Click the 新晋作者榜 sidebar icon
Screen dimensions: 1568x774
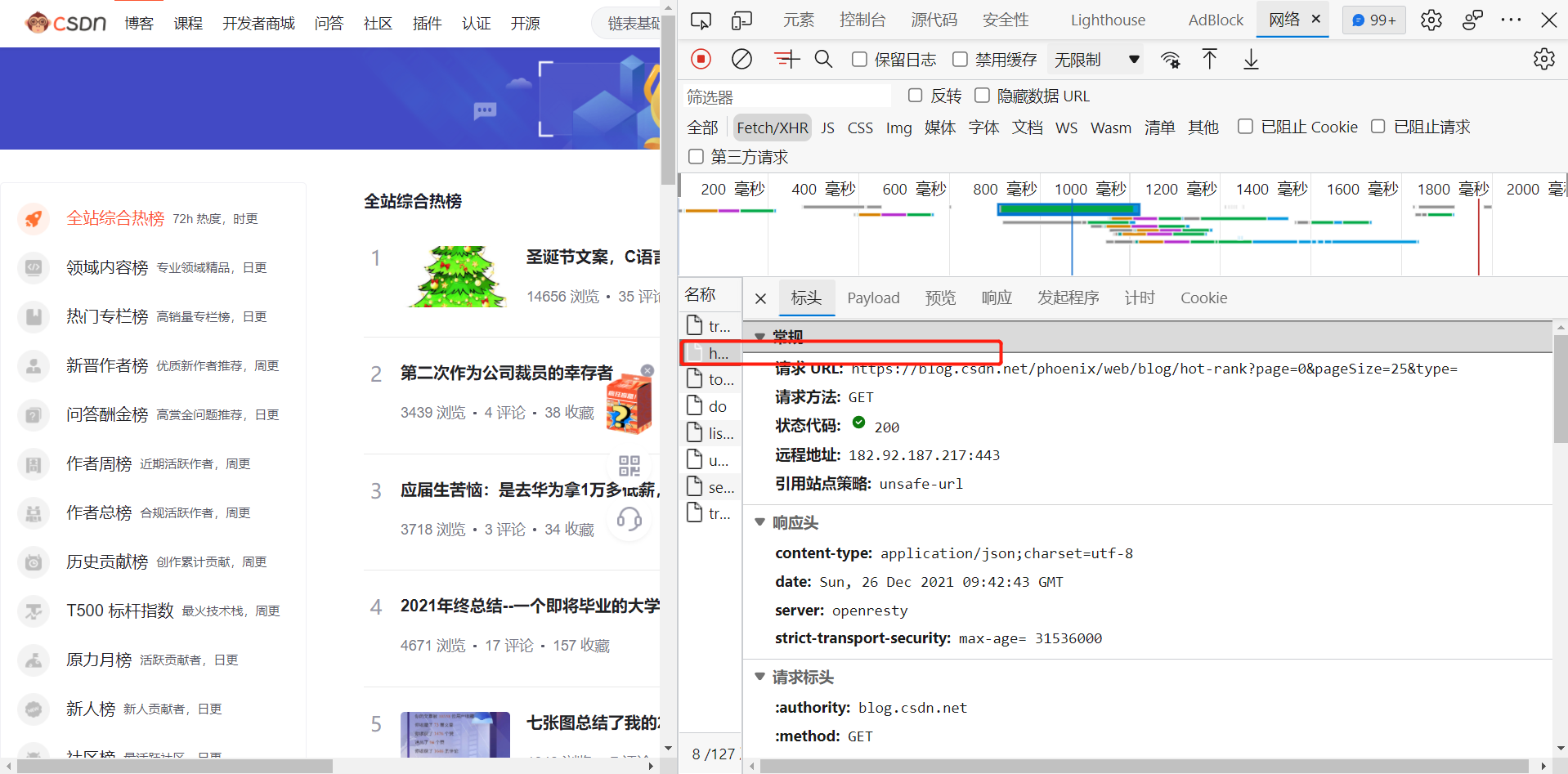click(x=34, y=365)
